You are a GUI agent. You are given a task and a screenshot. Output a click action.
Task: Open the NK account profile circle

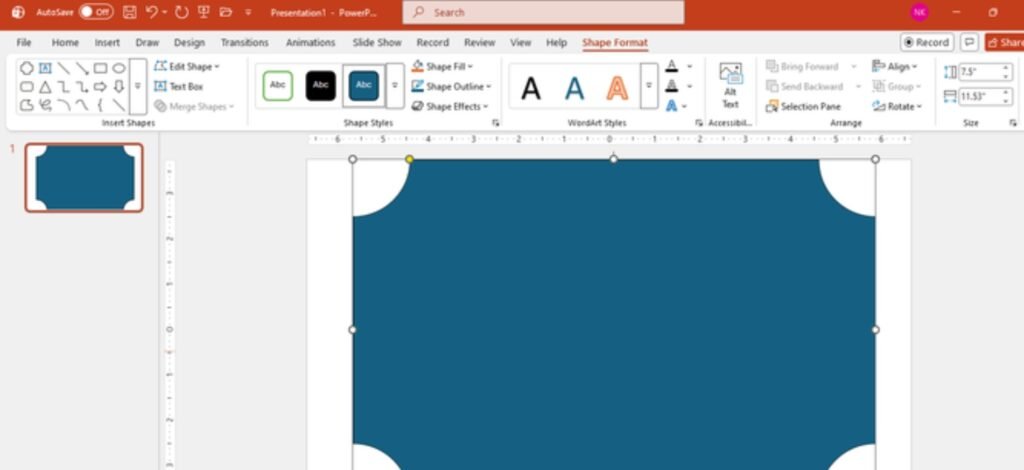919,12
